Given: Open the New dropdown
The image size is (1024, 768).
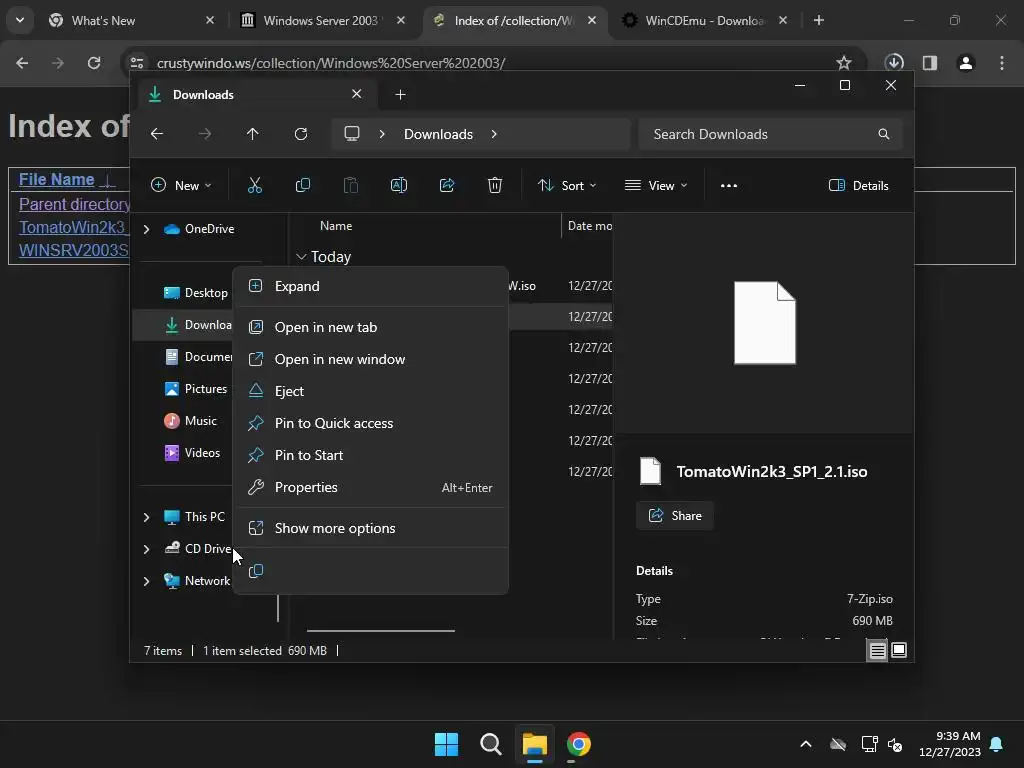Looking at the screenshot, I should (x=181, y=185).
